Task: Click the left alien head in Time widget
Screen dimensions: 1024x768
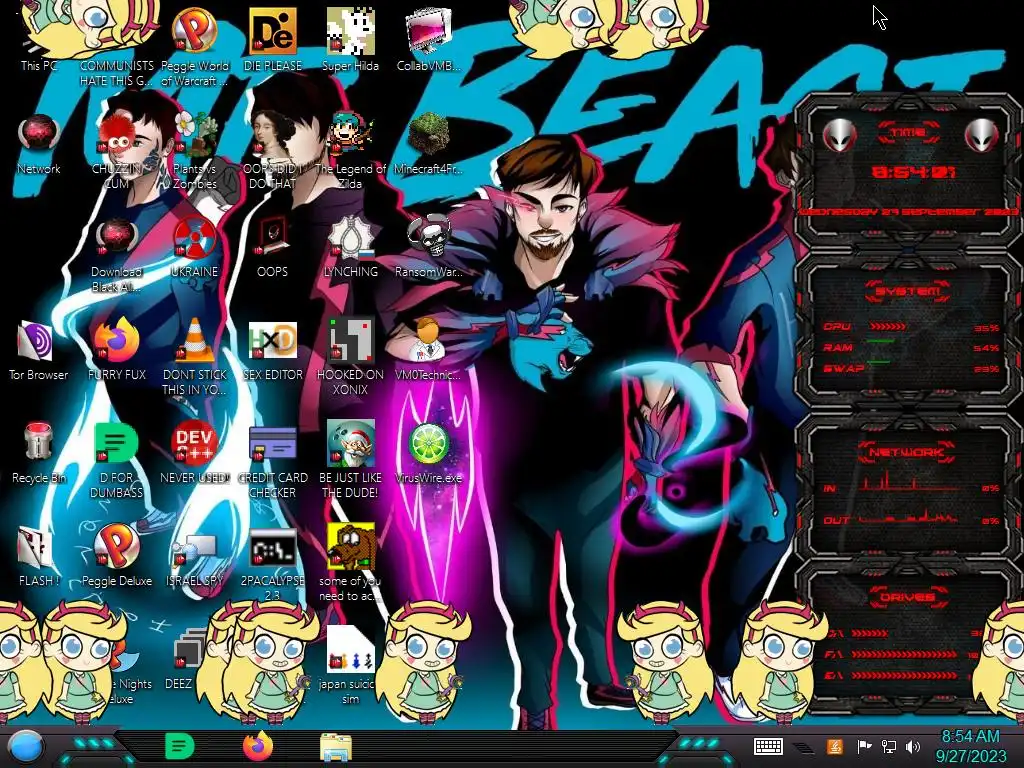Action: point(839,135)
